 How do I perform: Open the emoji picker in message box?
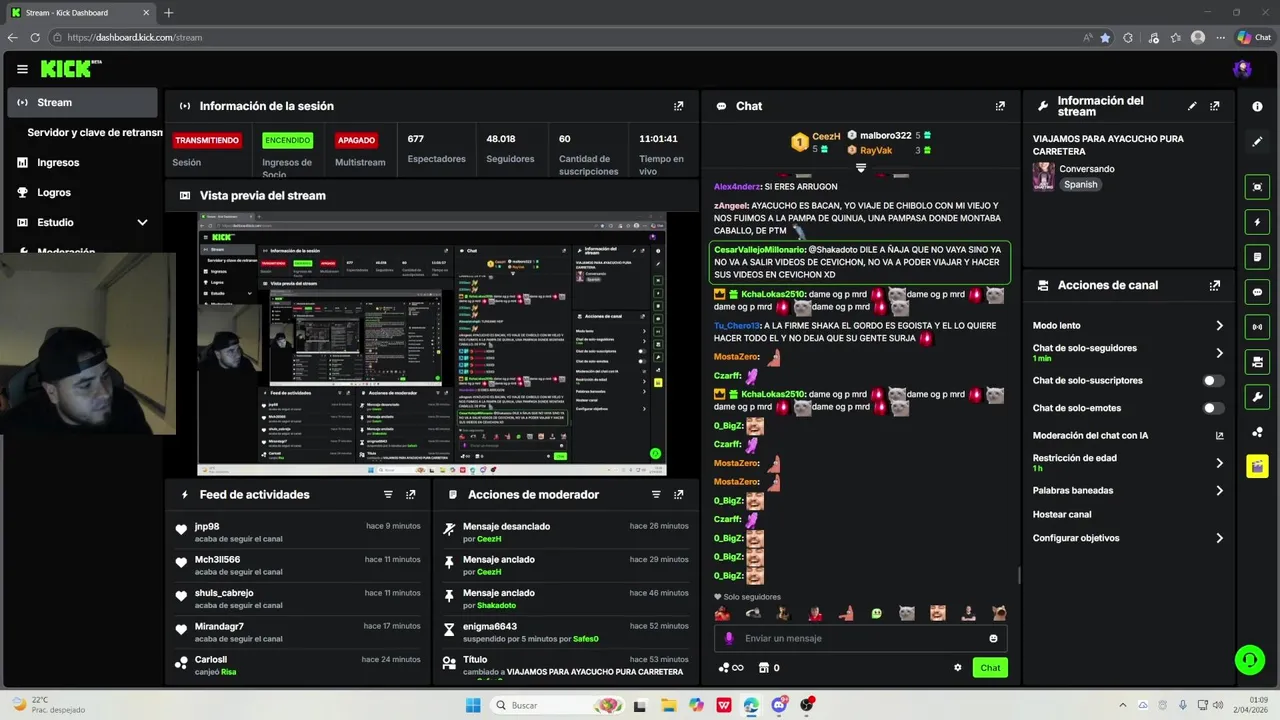993,638
